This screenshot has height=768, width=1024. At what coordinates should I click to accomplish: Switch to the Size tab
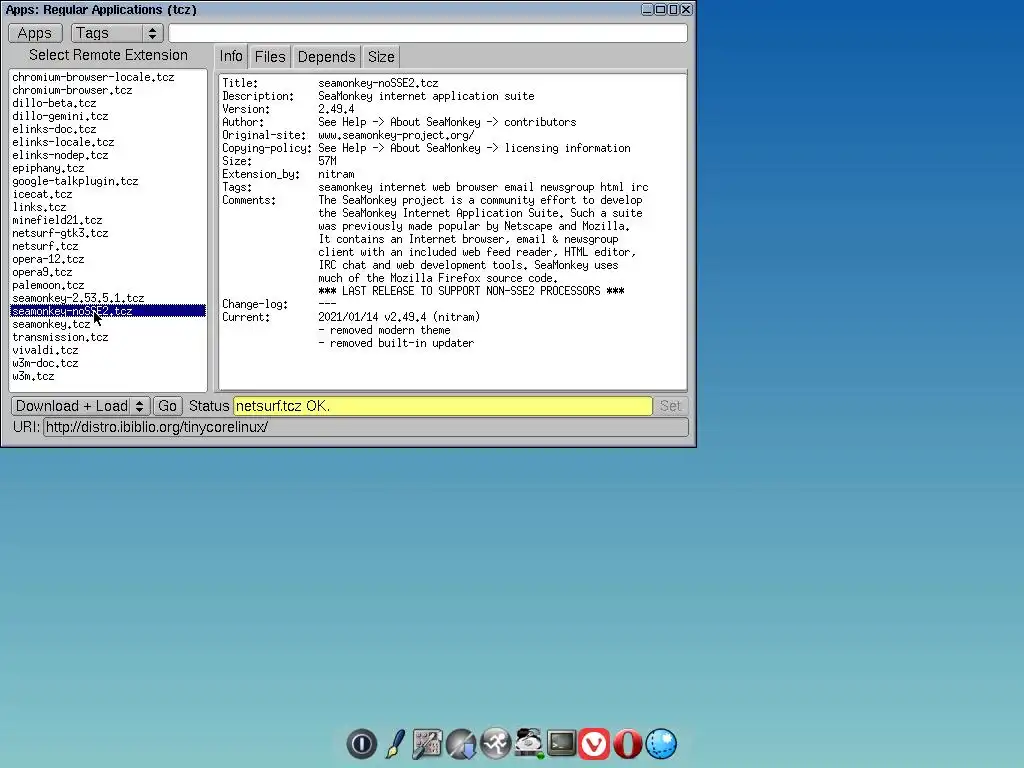(x=381, y=57)
